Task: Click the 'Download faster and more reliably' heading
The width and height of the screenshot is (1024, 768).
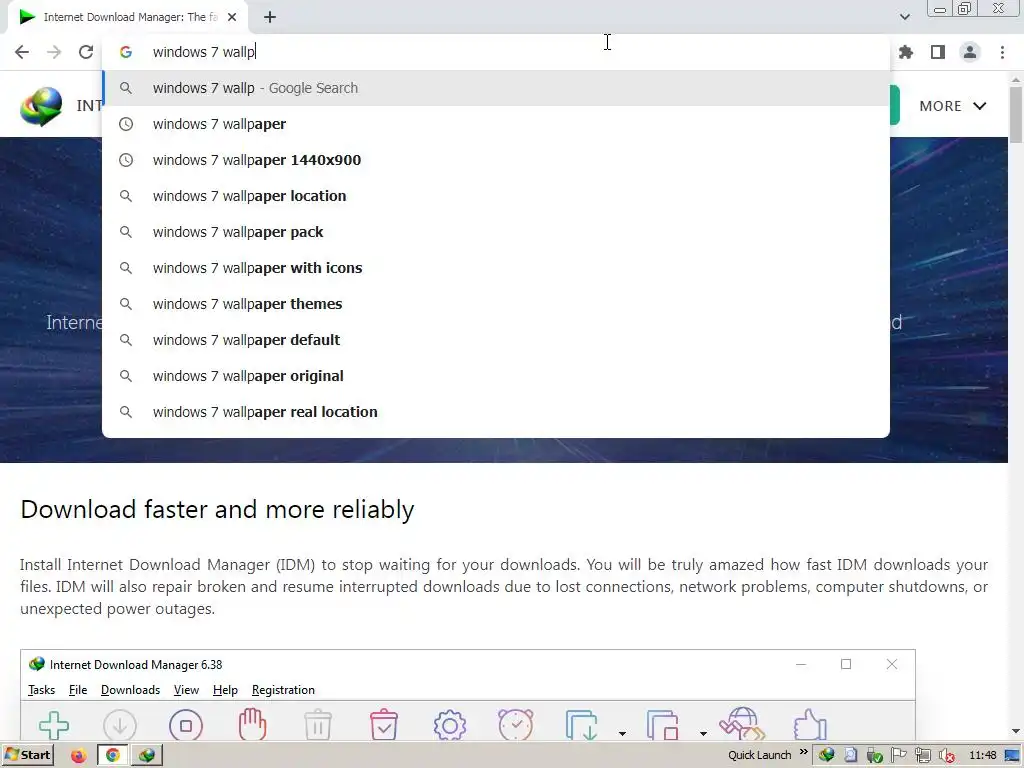Action: (x=217, y=509)
